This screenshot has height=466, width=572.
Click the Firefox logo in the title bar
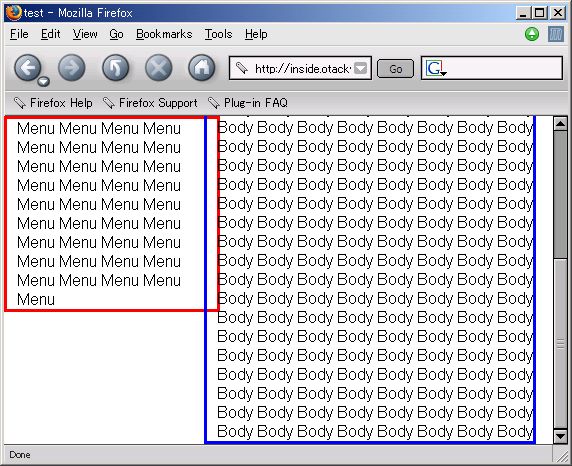point(14,12)
